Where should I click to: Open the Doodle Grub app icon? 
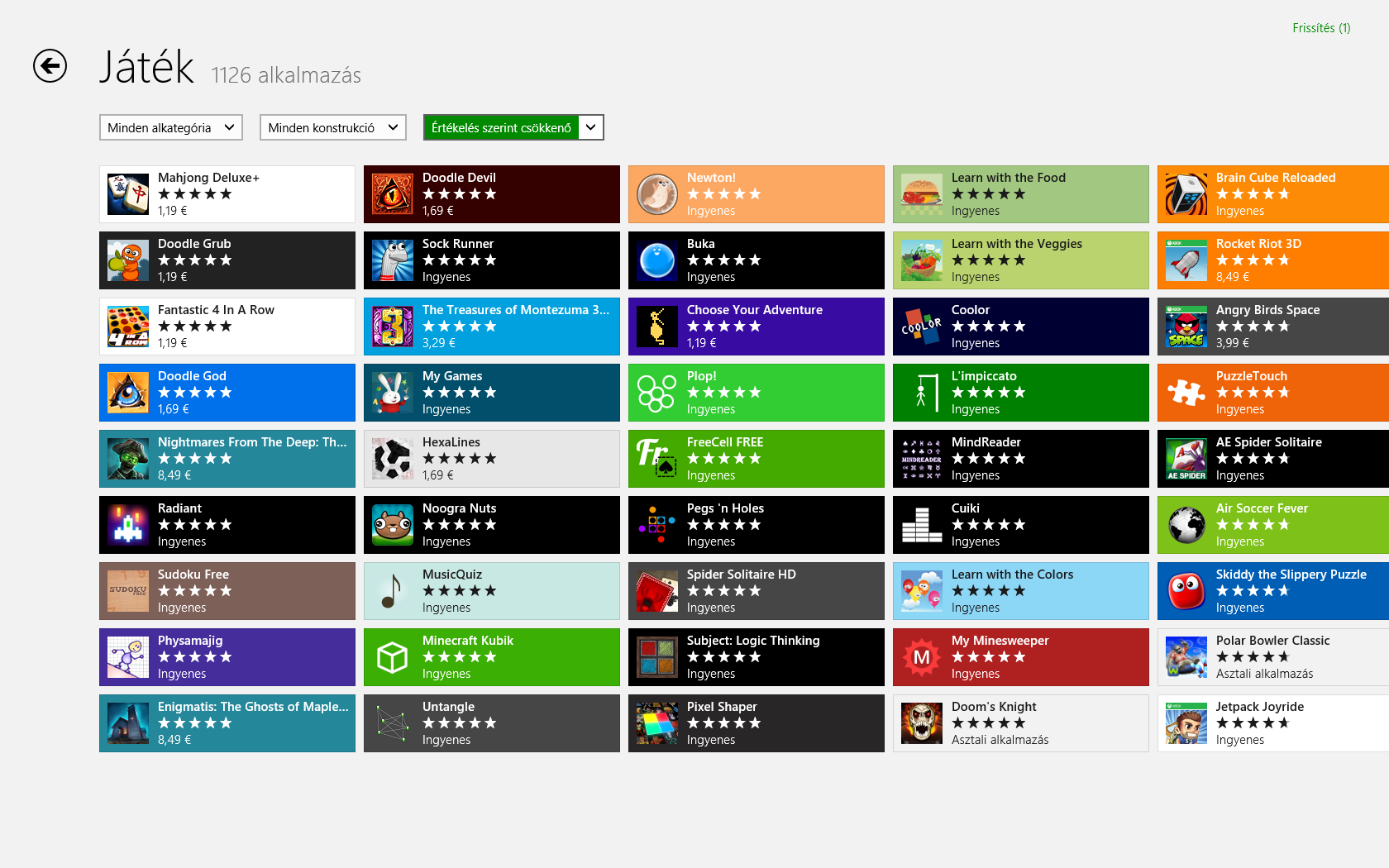128,260
